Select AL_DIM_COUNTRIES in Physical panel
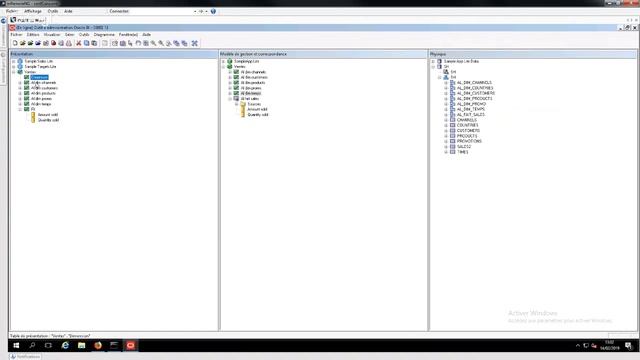640x360 pixels. pyautogui.click(x=475, y=88)
